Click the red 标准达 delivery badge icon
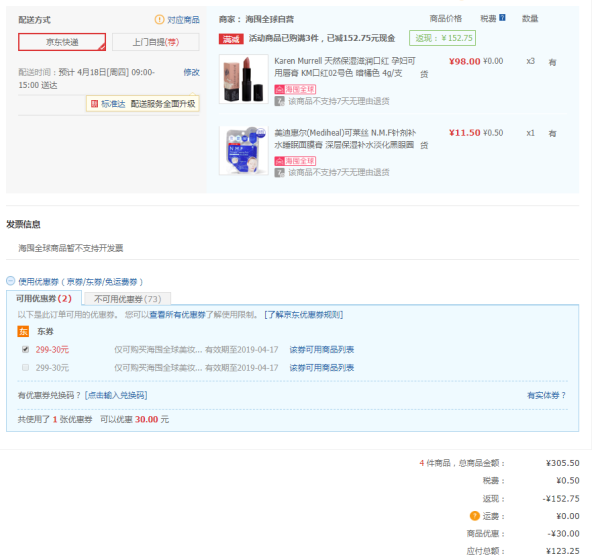Viewport: 600px width, 560px height. [94, 104]
